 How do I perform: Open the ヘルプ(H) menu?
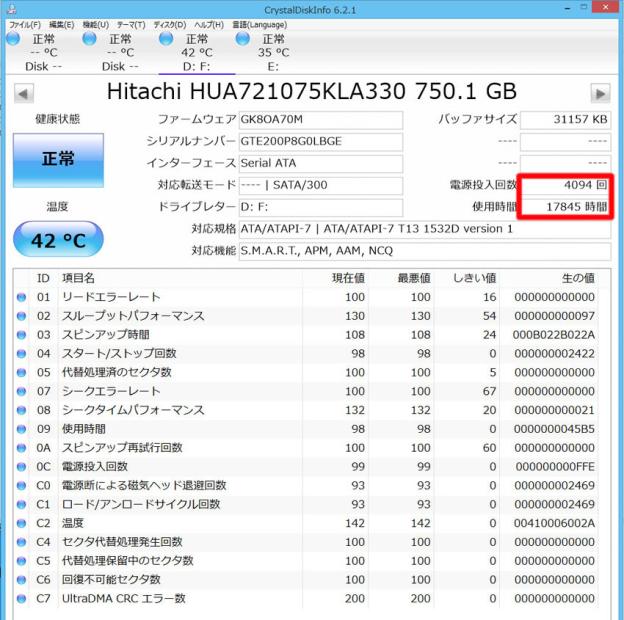click(209, 25)
